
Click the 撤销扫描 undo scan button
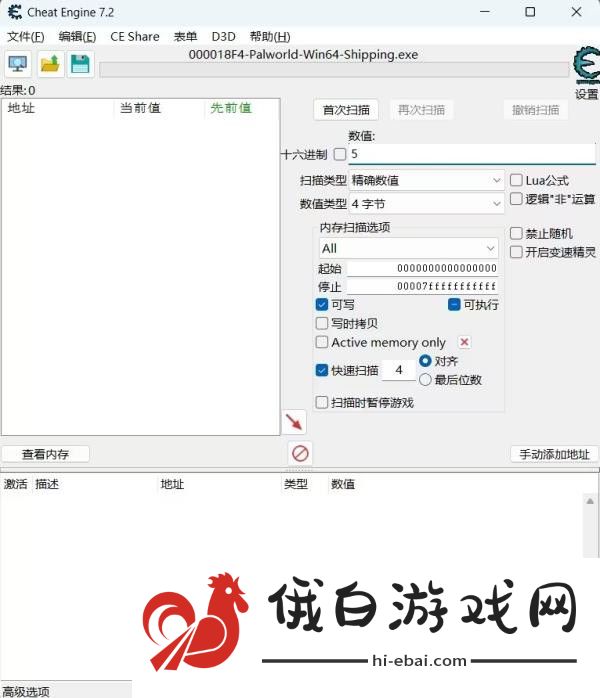pos(535,110)
